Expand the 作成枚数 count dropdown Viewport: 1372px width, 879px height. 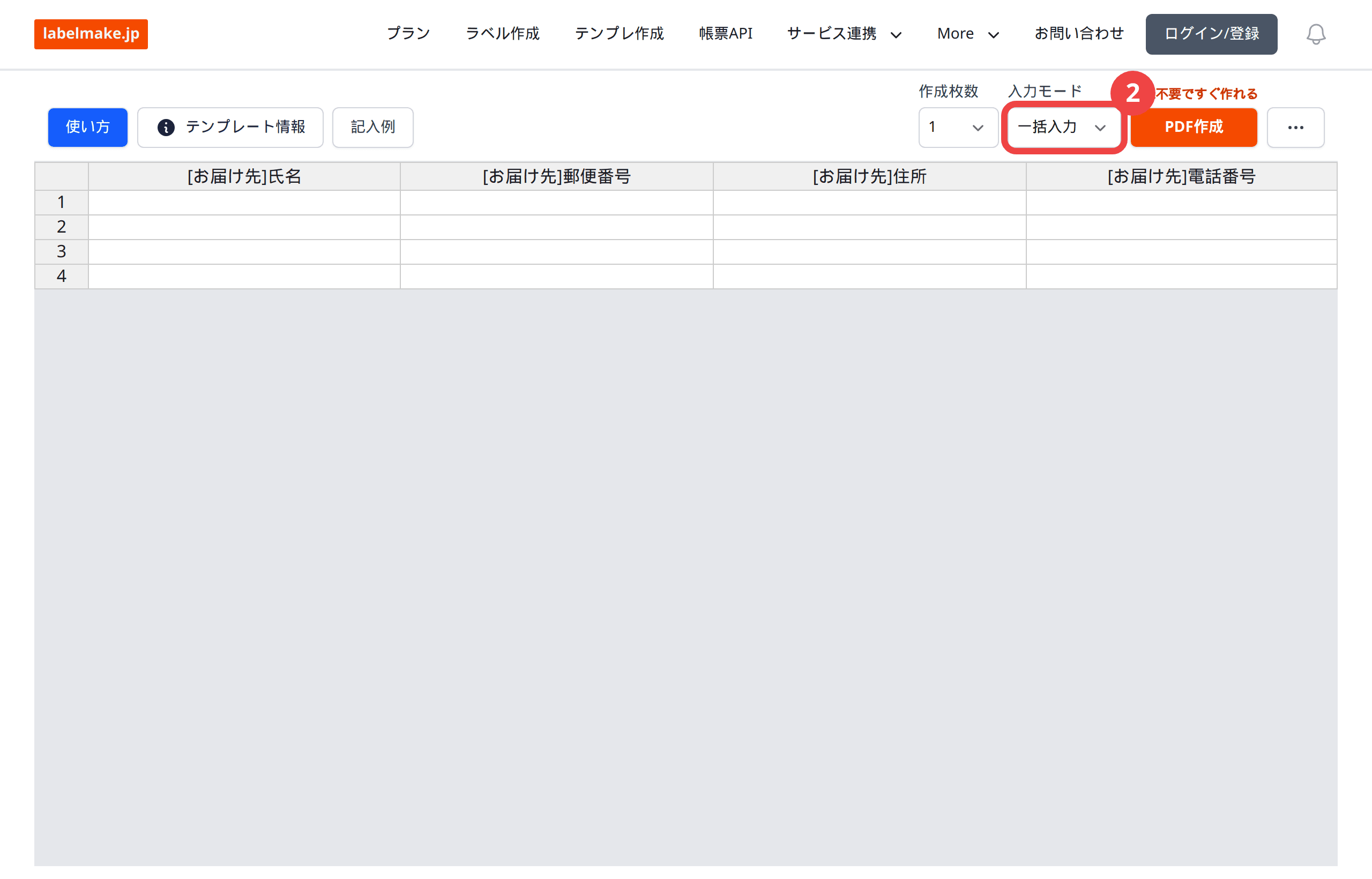click(x=958, y=127)
